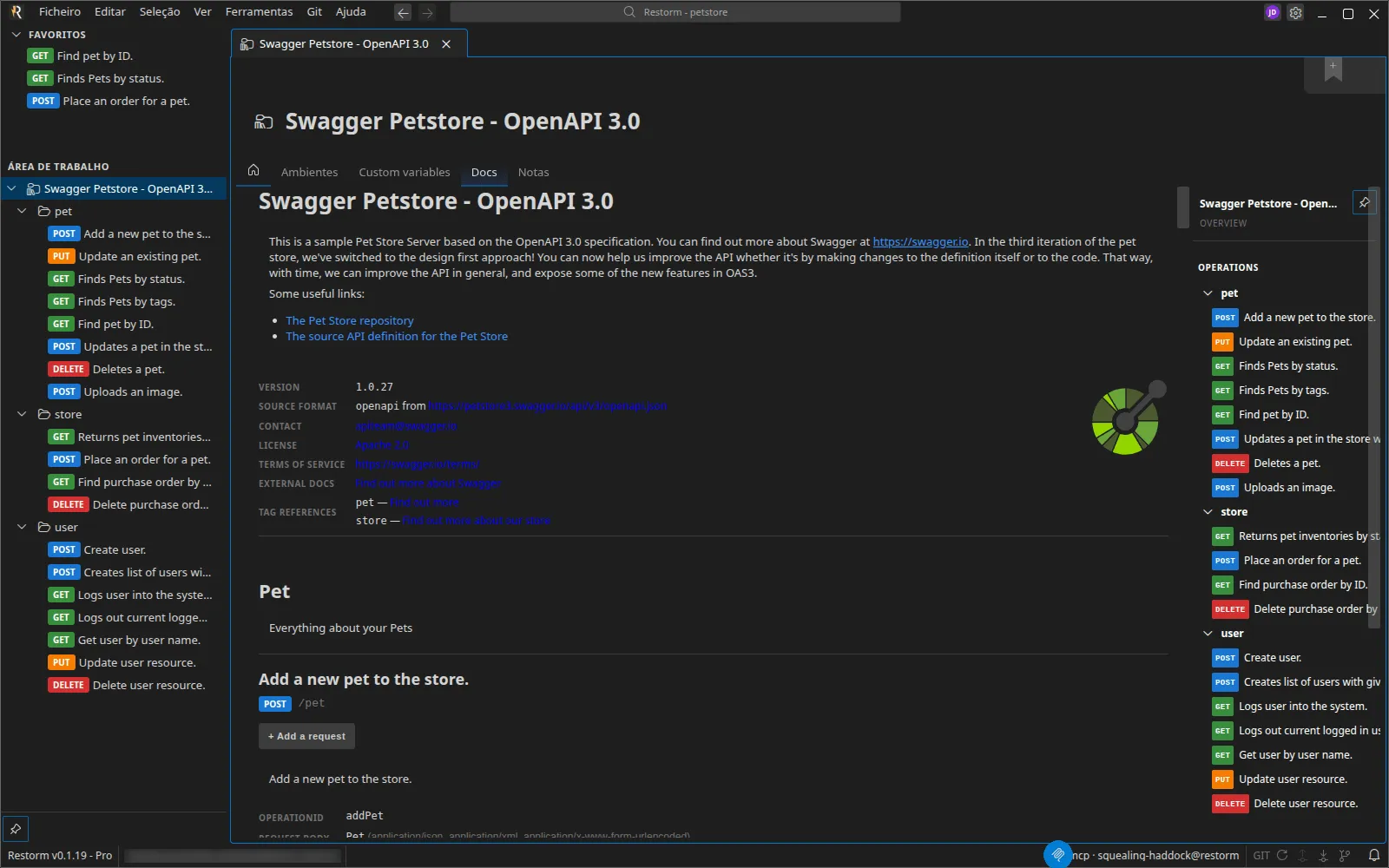
Task: Click DELETE badge next to 'Deletes a pet.' in sidebar
Action: point(69,369)
